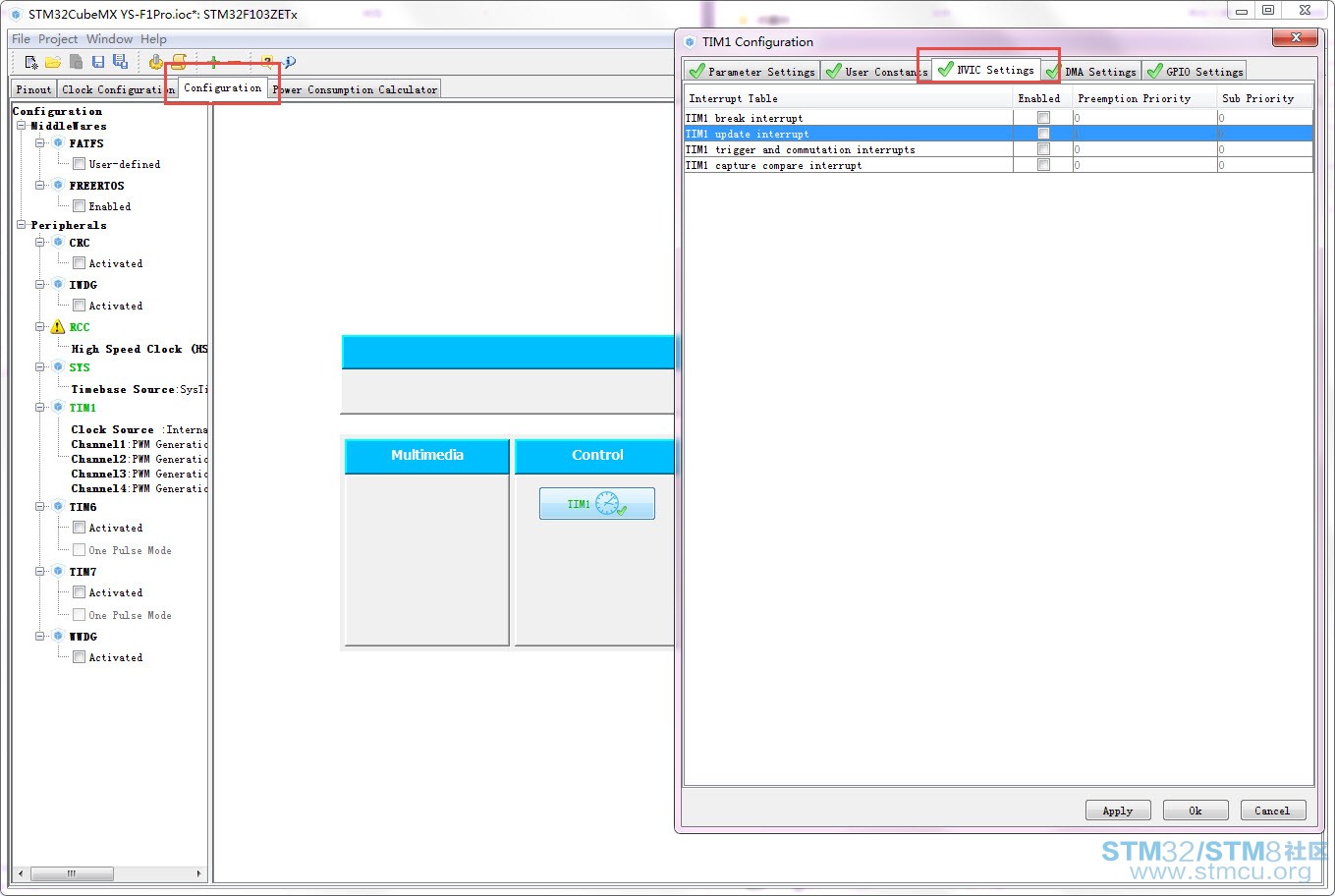Tick FREERTOS Enabled checkbox

click(x=79, y=206)
